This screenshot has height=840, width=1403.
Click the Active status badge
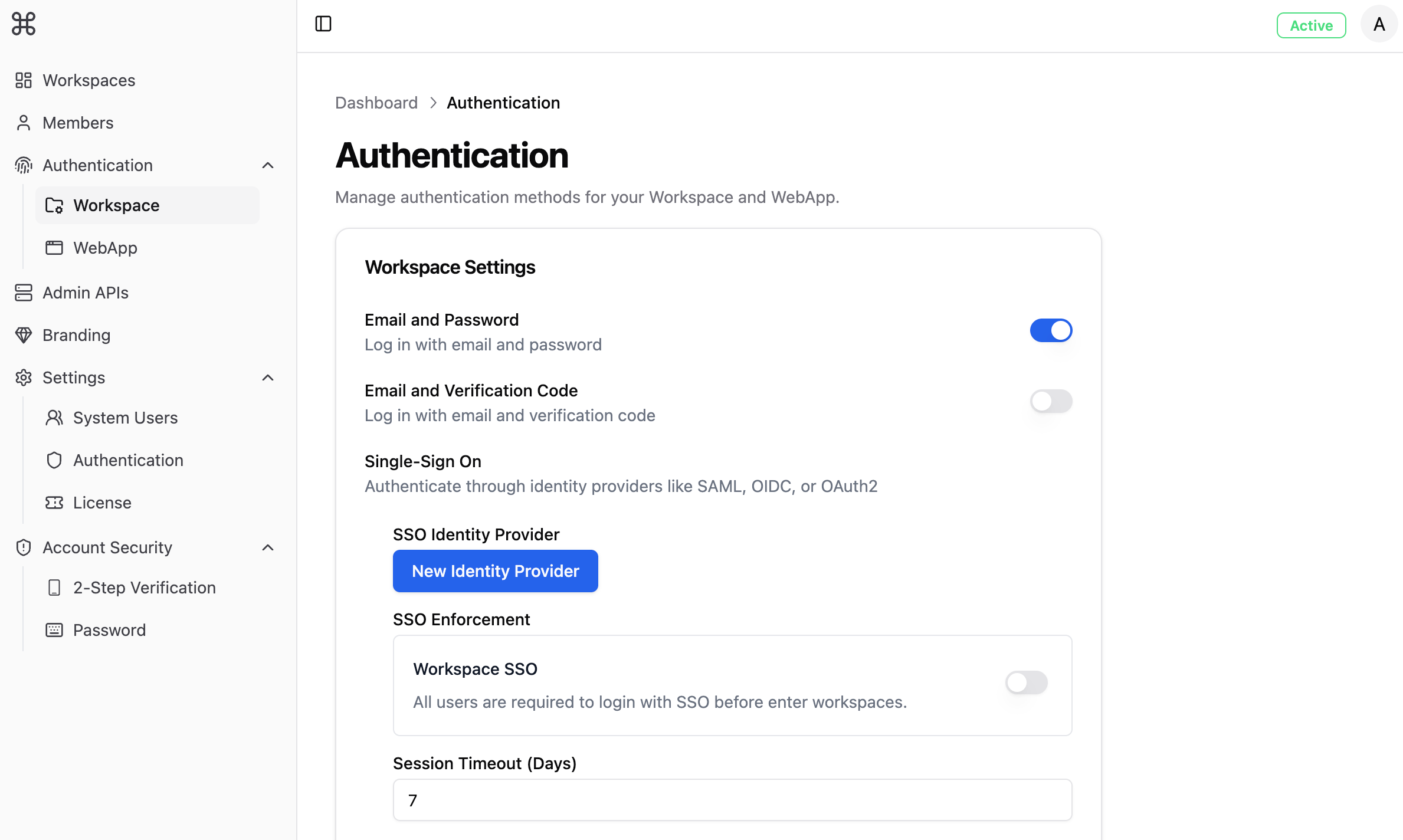pos(1311,25)
